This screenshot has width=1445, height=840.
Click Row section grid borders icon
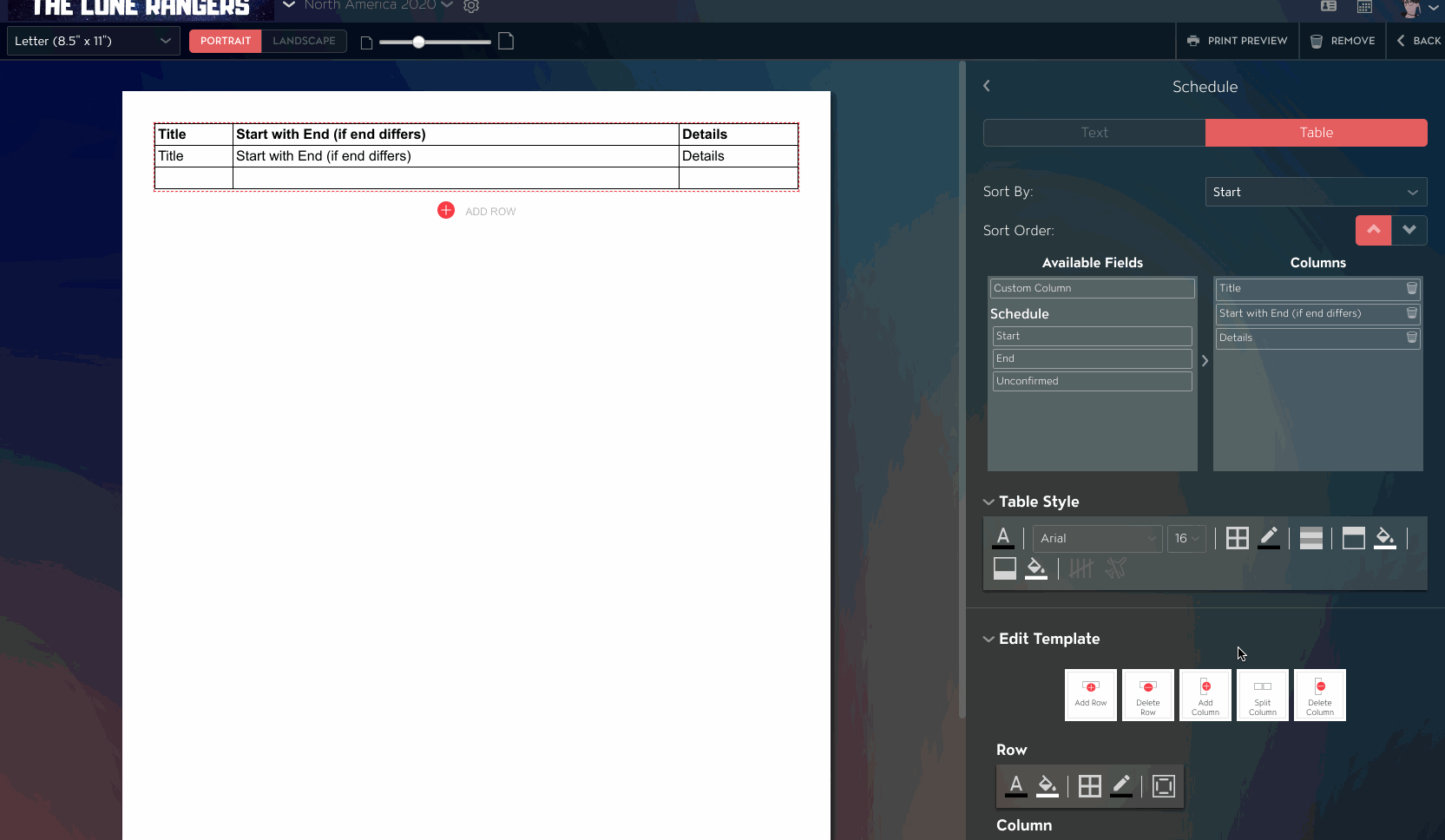pos(1090,786)
